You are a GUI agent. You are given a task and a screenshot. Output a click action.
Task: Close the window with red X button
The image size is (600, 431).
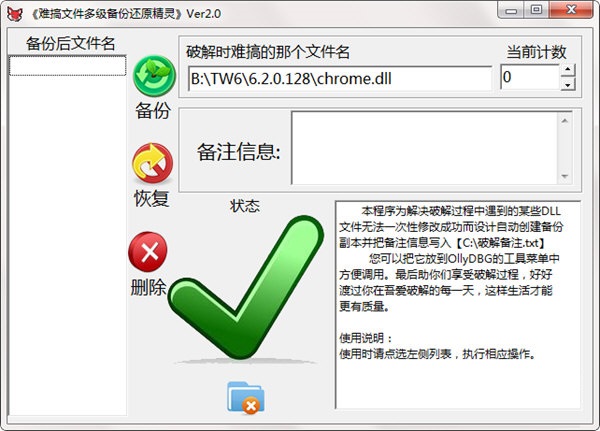[x=571, y=10]
